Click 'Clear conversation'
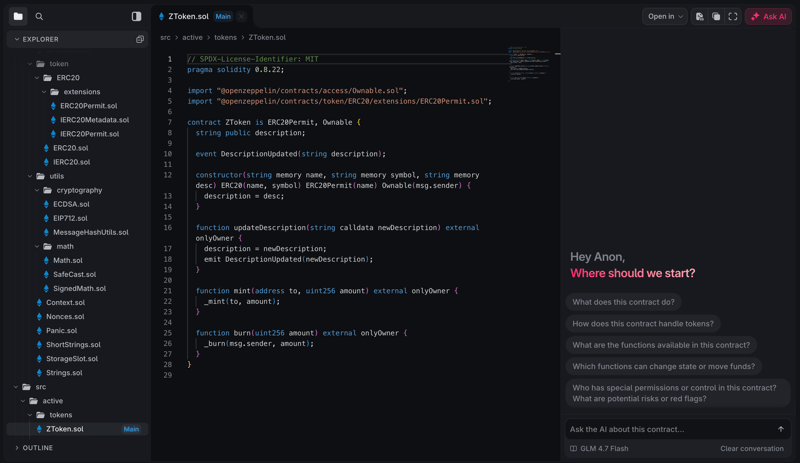The height and width of the screenshot is (463, 800). [x=752, y=449]
